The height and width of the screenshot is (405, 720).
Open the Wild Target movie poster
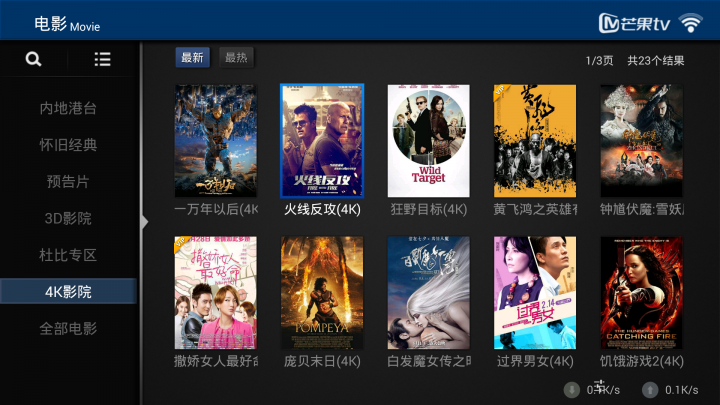[428, 141]
